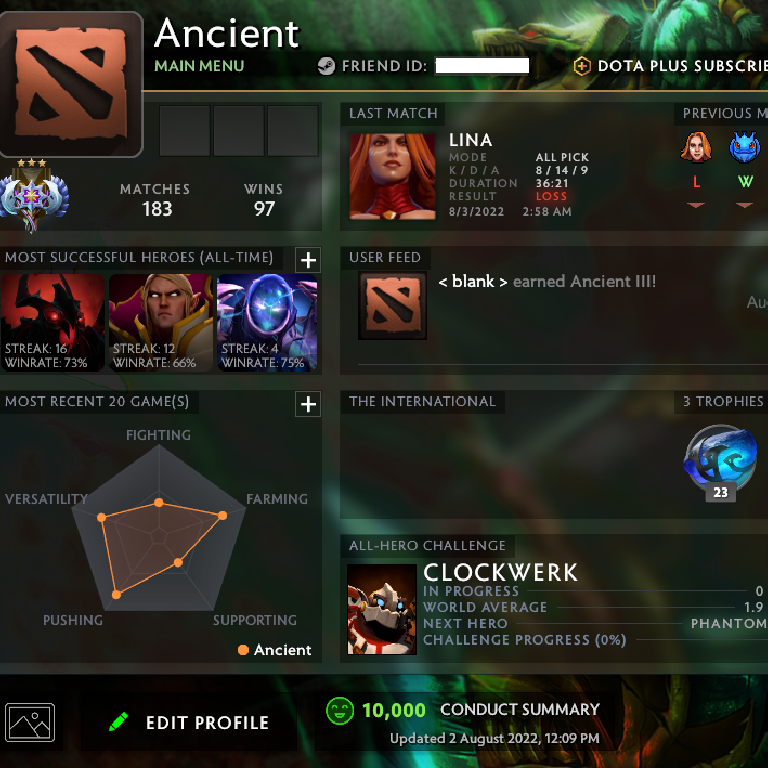Click the Steam icon beside Friend ID
The width and height of the screenshot is (768, 768).
(326, 66)
